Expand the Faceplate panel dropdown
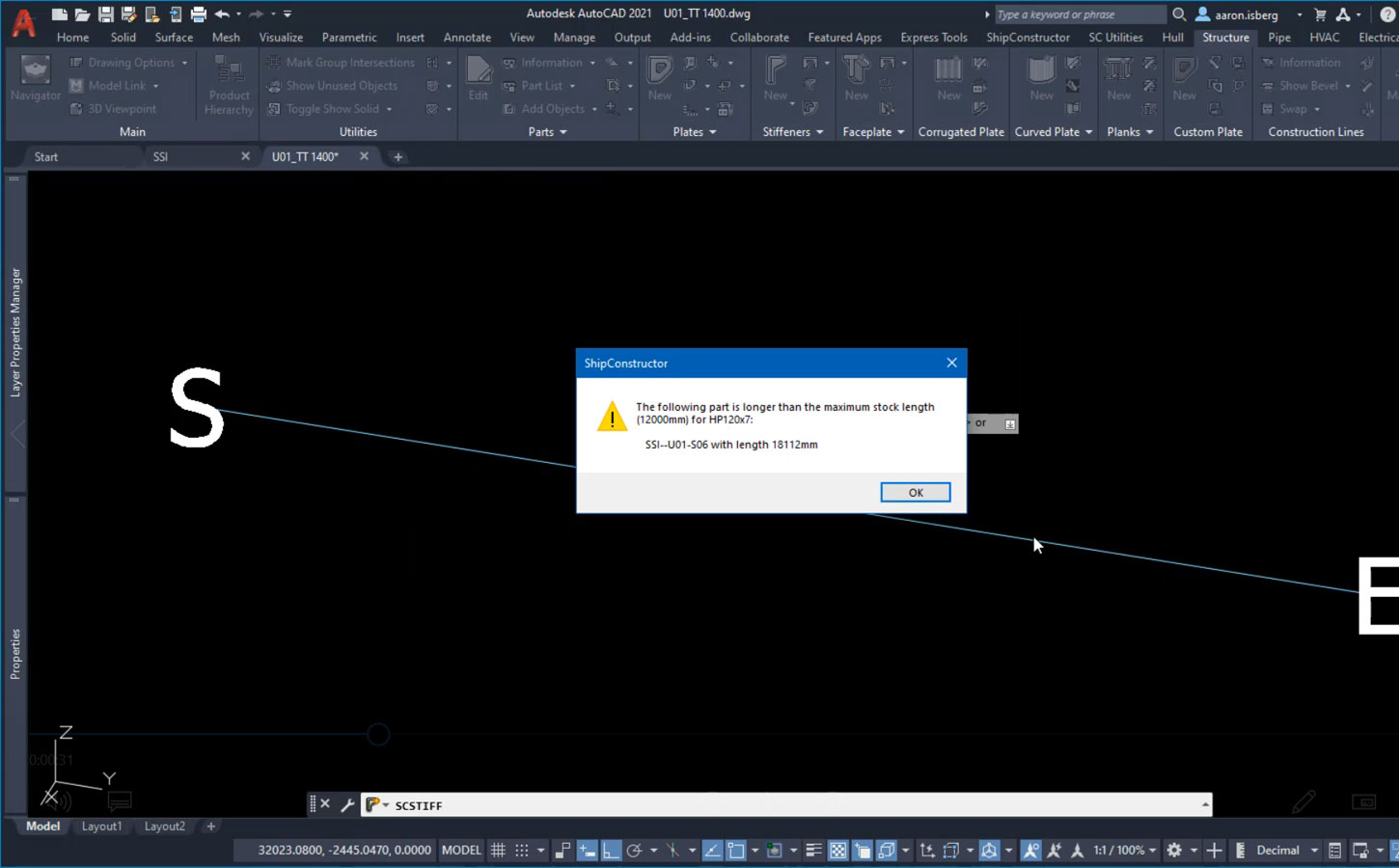 coord(873,132)
